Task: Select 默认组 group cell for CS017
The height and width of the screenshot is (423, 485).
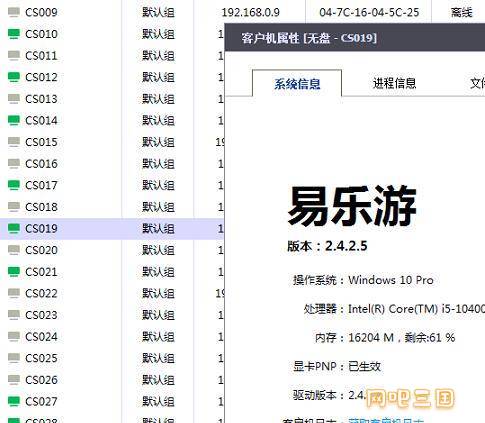Action: (x=158, y=185)
